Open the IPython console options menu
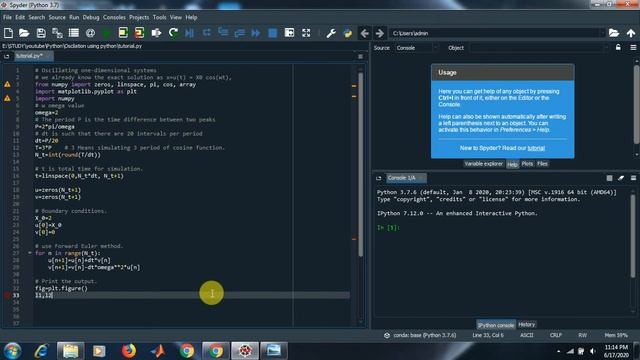This screenshot has height=360, width=640. [x=633, y=178]
